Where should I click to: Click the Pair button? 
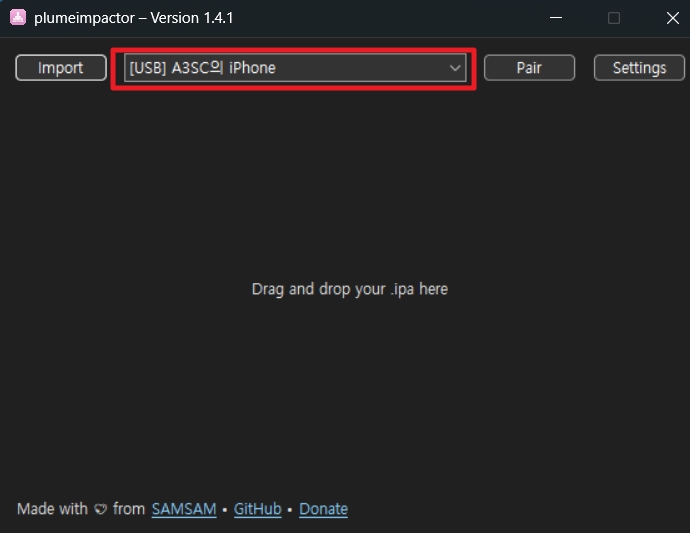(529, 68)
